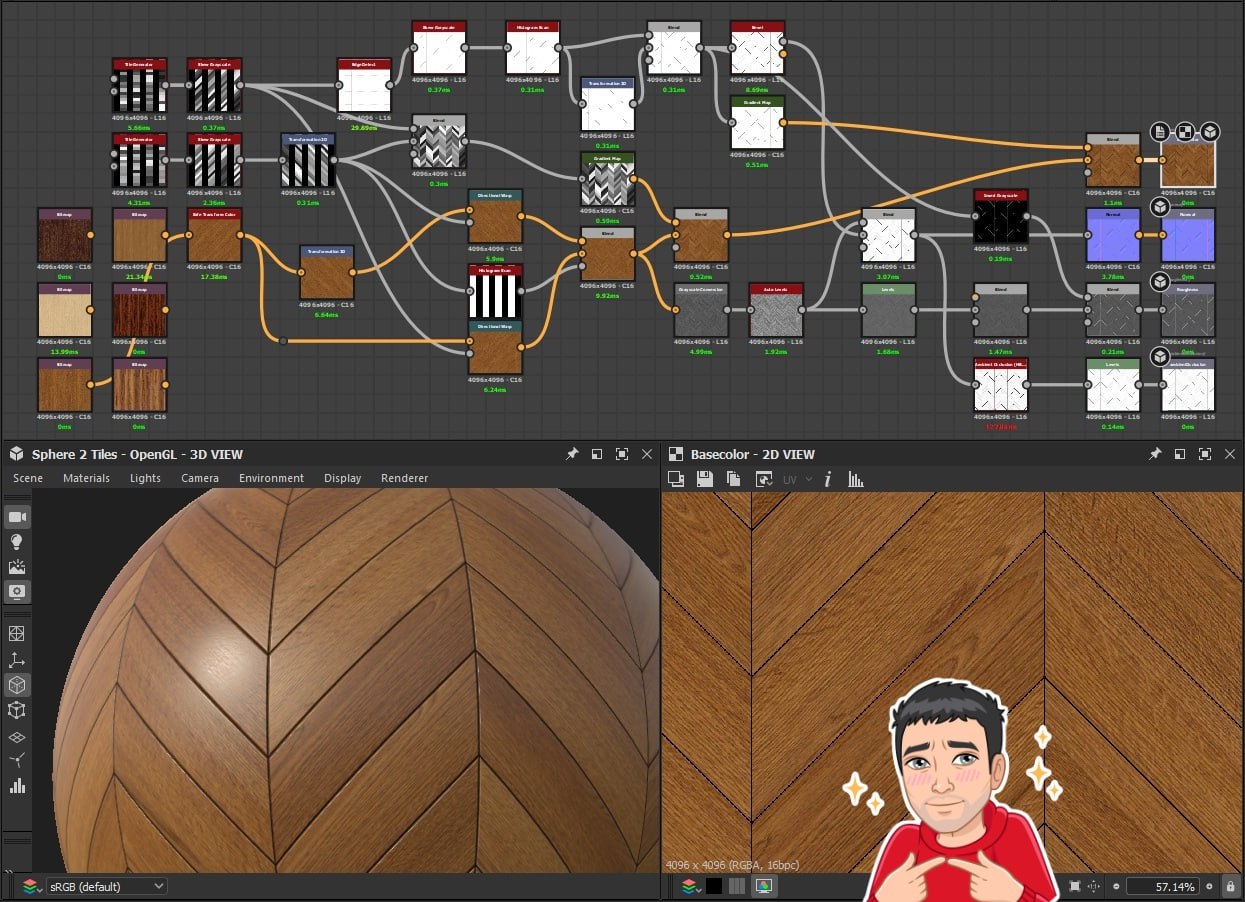Click the monitor display icon in 3D view sidebar
1245x902 pixels.
pos(17,591)
